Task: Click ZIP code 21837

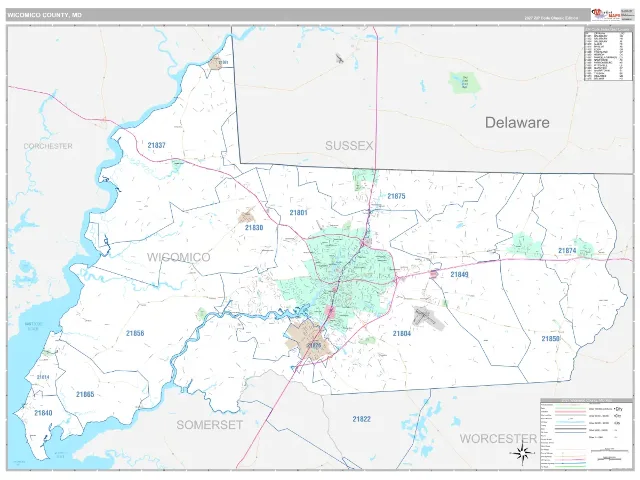Action: pos(156,145)
